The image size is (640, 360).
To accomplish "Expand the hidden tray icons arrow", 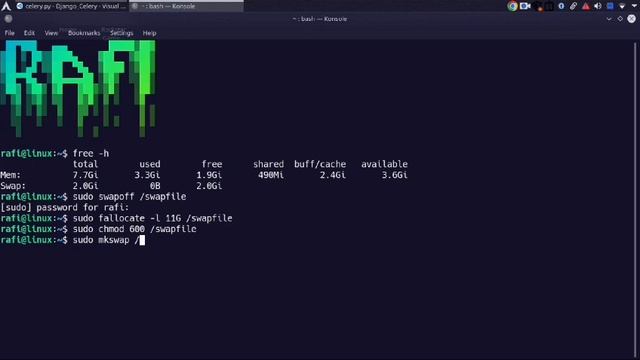I will [x=635, y=6].
